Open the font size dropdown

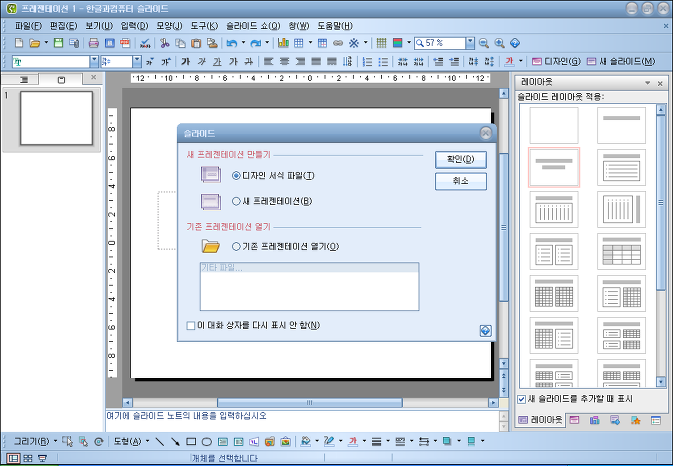point(137,62)
